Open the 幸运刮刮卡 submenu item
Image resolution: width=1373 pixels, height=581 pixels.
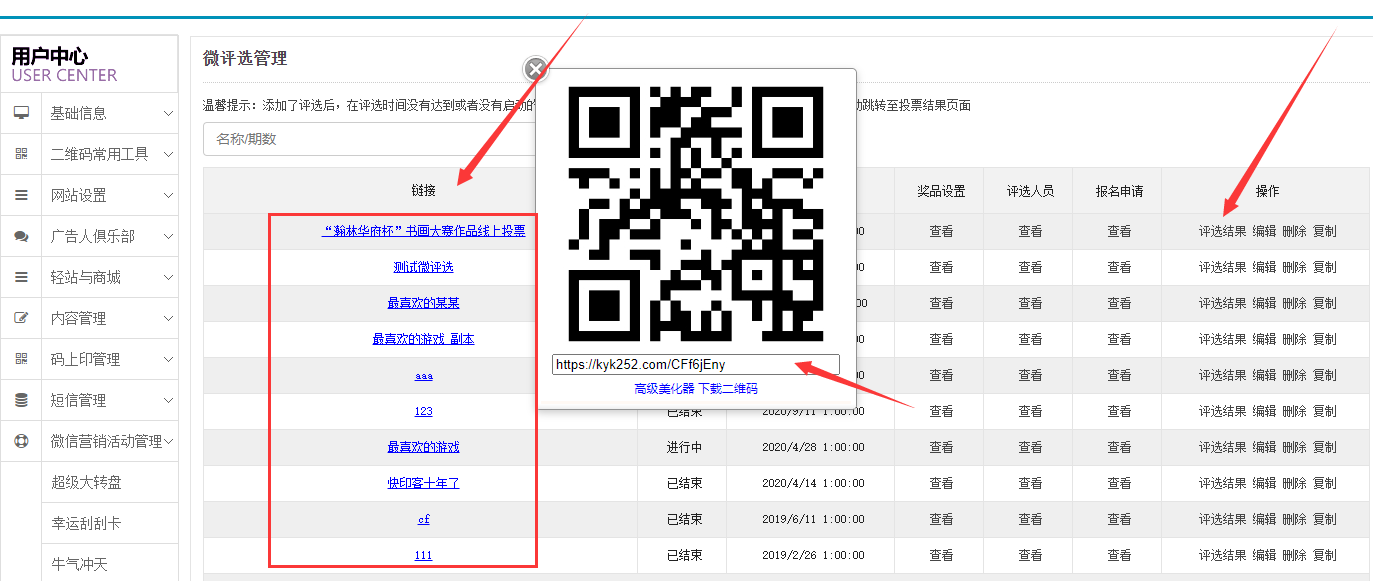click(86, 523)
